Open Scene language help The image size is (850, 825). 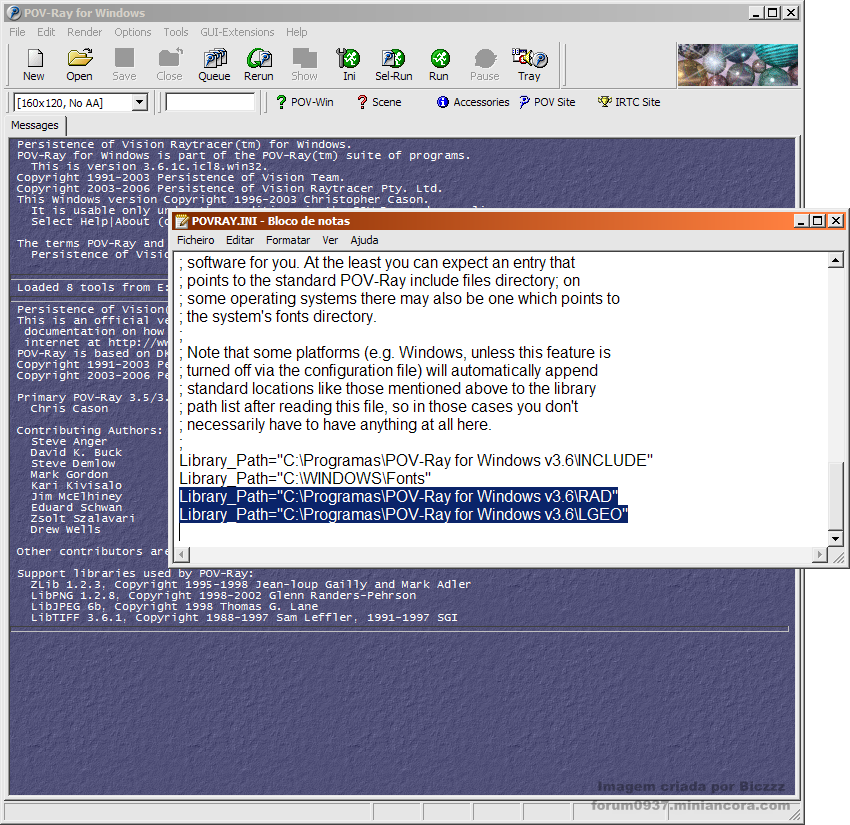[379, 102]
